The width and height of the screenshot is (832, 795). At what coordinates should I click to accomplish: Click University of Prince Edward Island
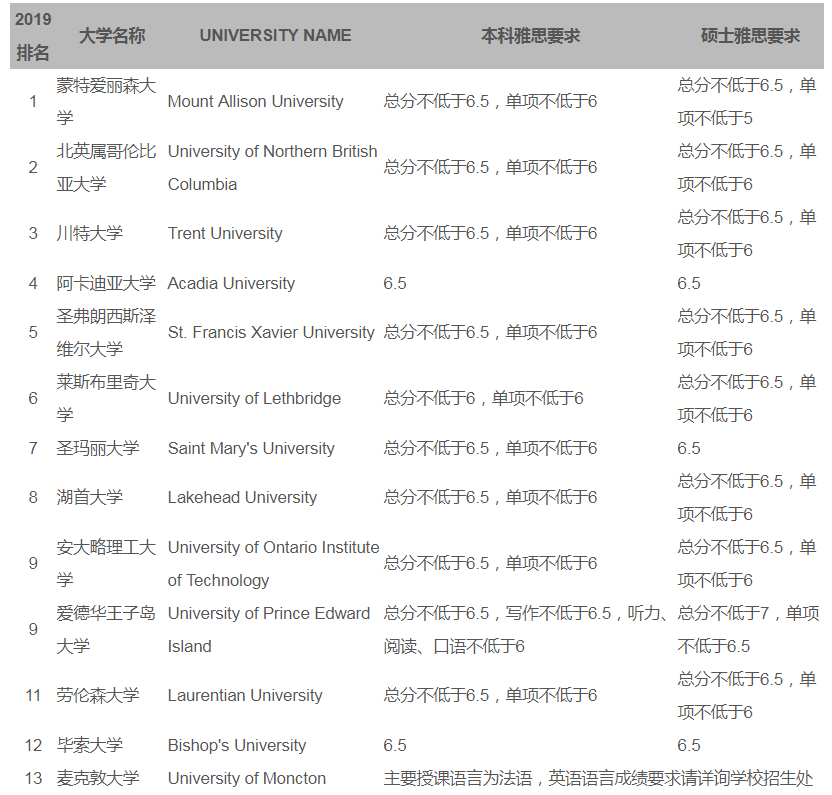268,629
